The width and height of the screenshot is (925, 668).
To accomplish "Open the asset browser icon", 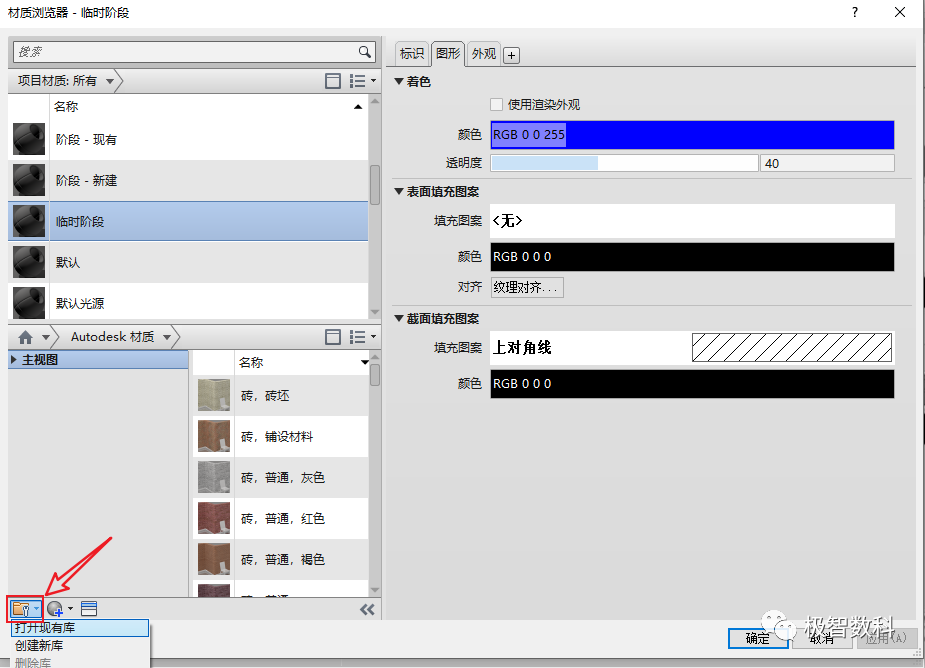I will [89, 608].
